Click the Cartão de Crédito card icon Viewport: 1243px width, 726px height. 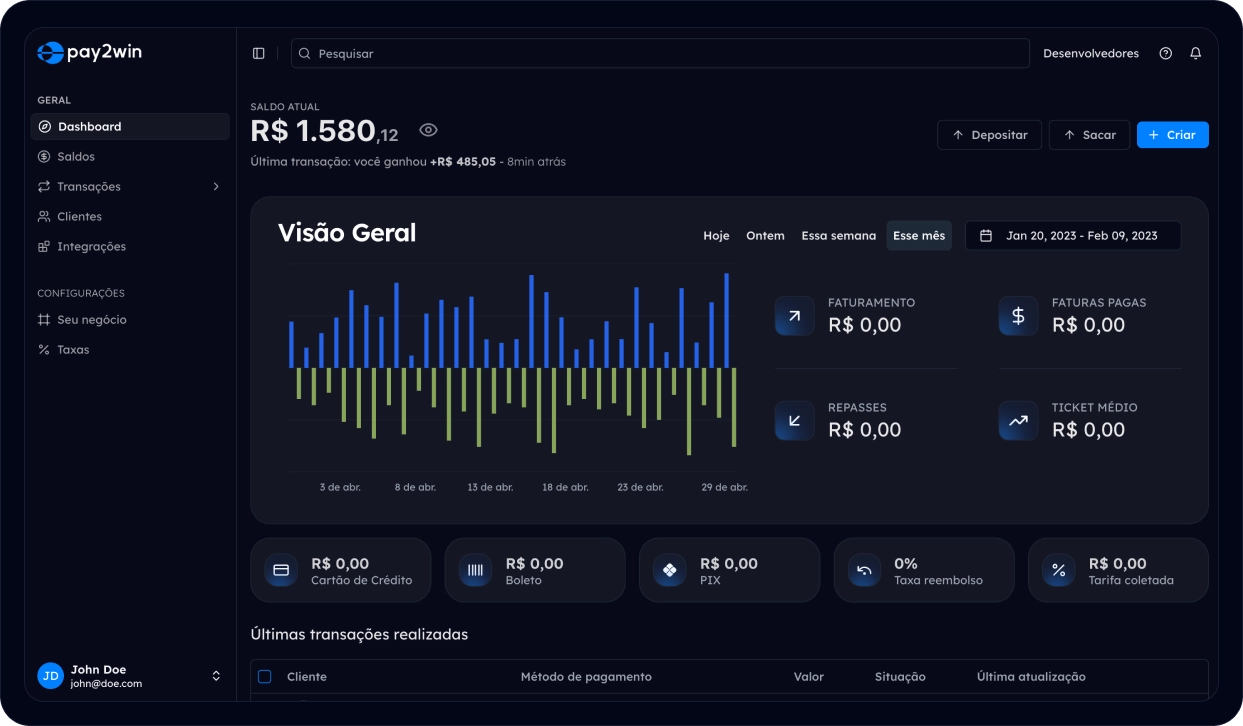(281, 570)
